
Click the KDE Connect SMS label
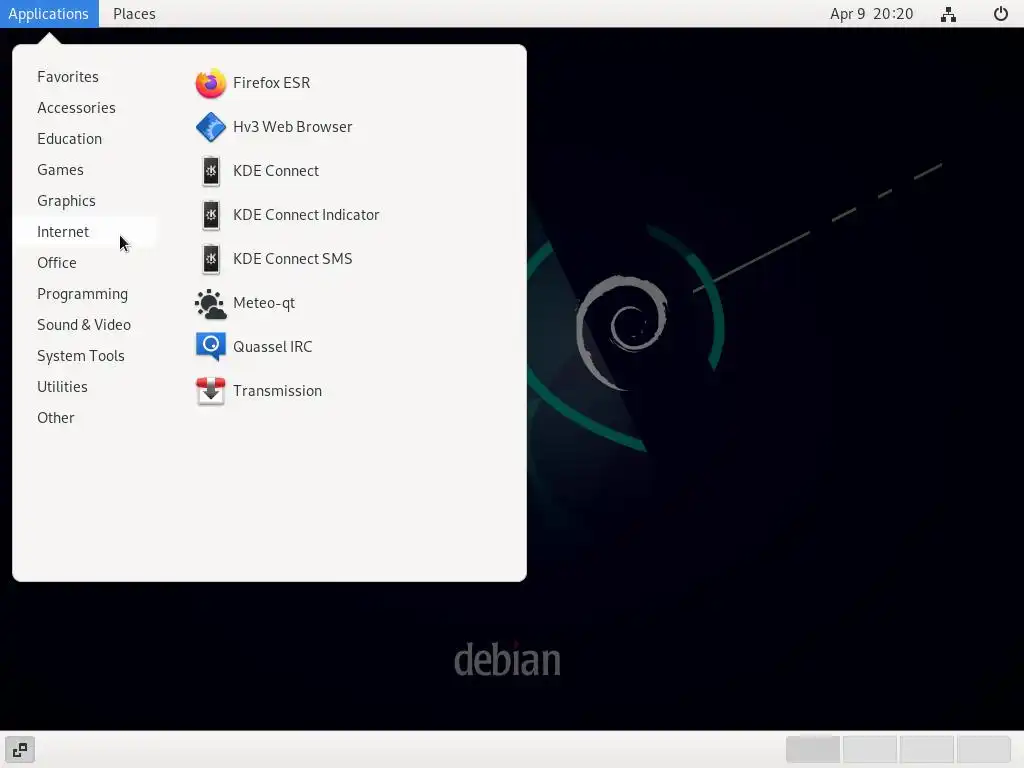(293, 259)
